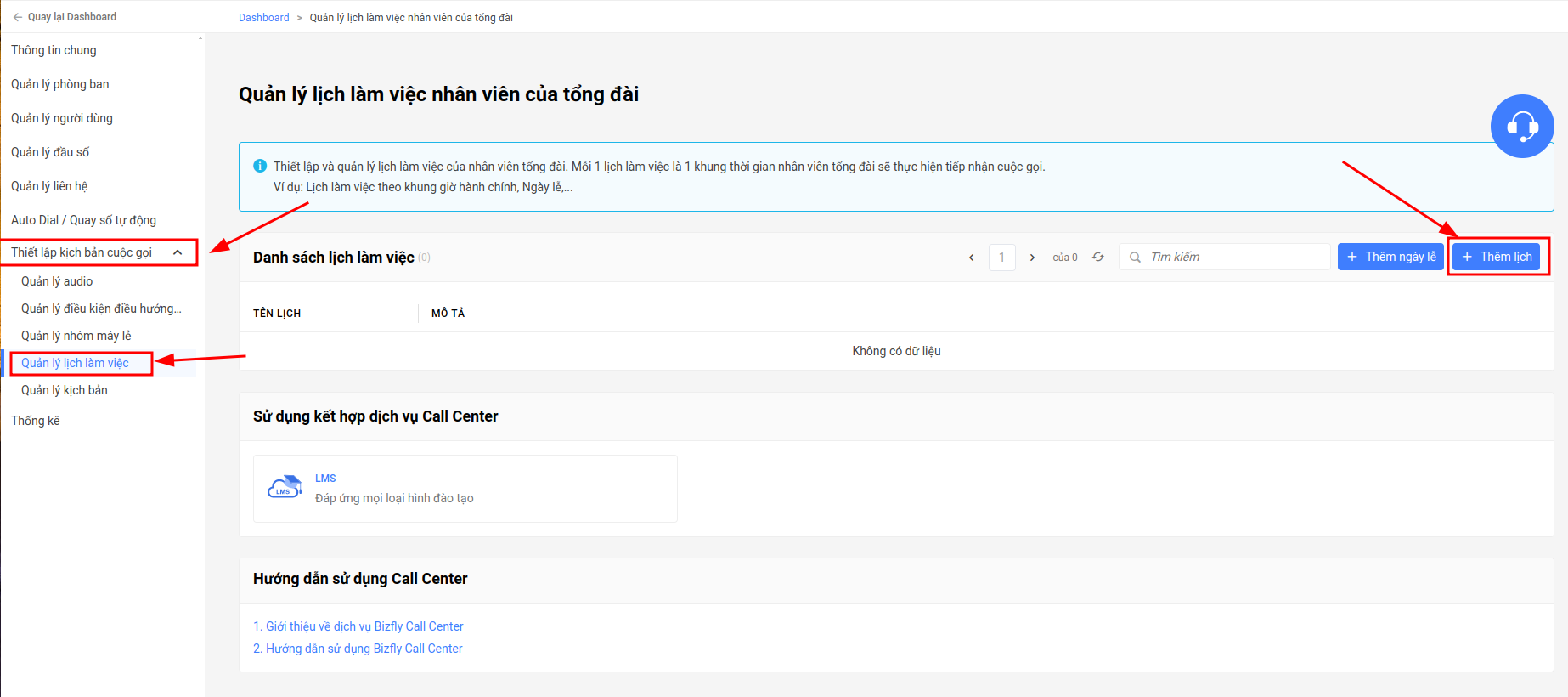Image resolution: width=1568 pixels, height=697 pixels.
Task: Open Thông tin chung menu
Action: click(x=54, y=50)
